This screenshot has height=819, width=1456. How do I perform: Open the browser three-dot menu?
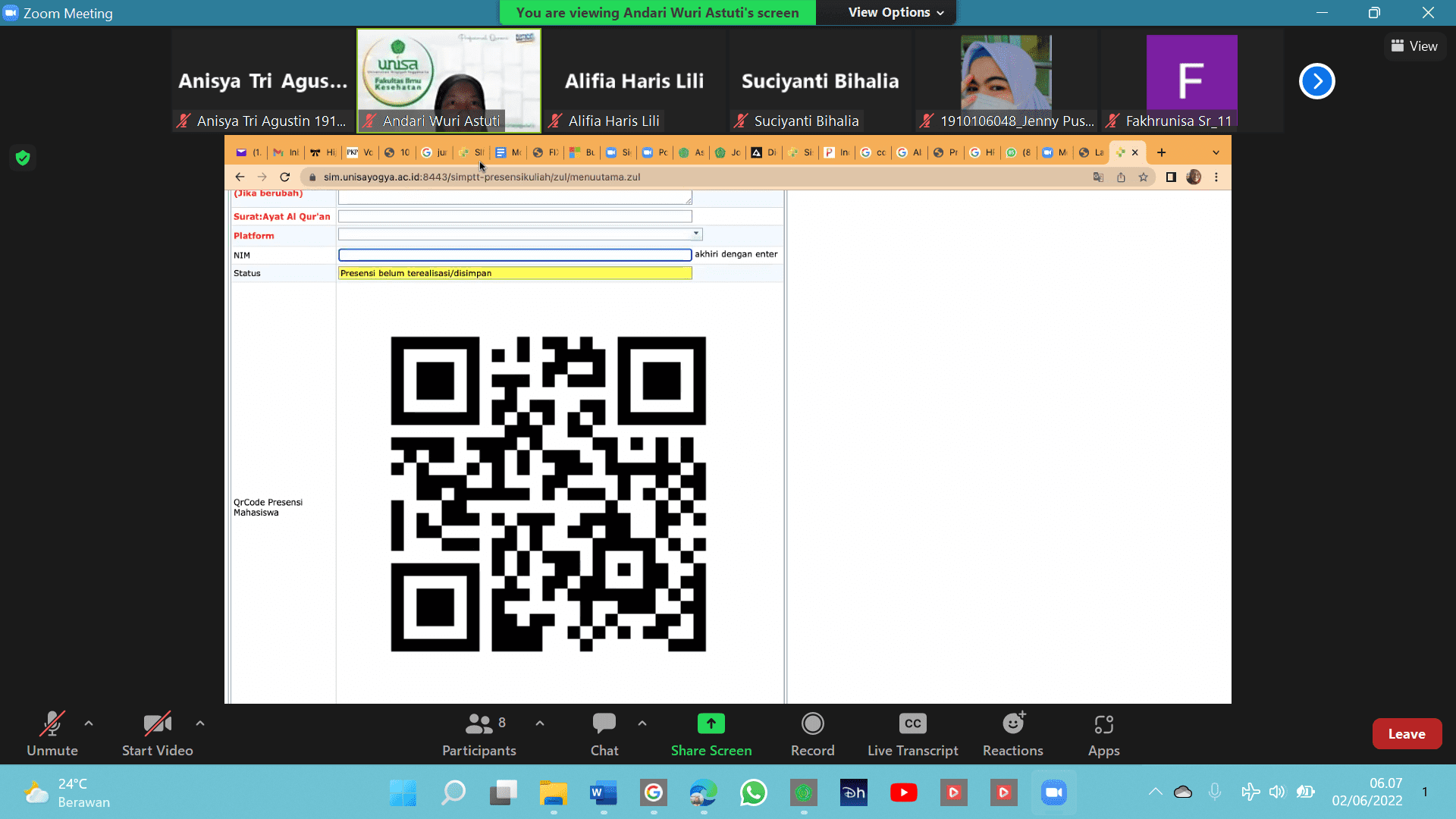click(1216, 177)
